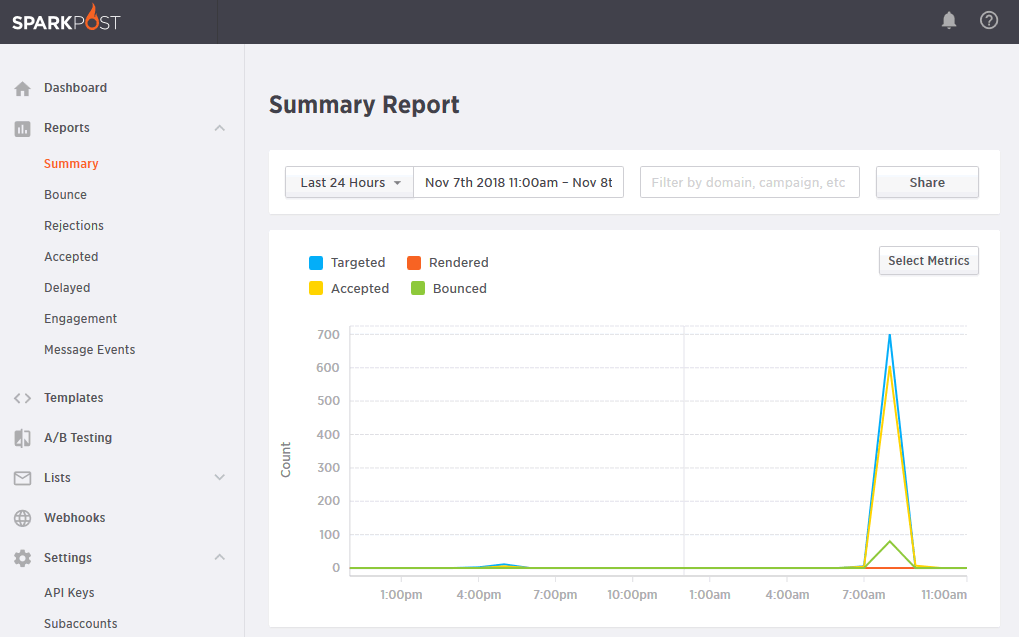Image resolution: width=1019 pixels, height=637 pixels.
Task: Click the 700 y-axis value
Action: pyautogui.click(x=328, y=335)
